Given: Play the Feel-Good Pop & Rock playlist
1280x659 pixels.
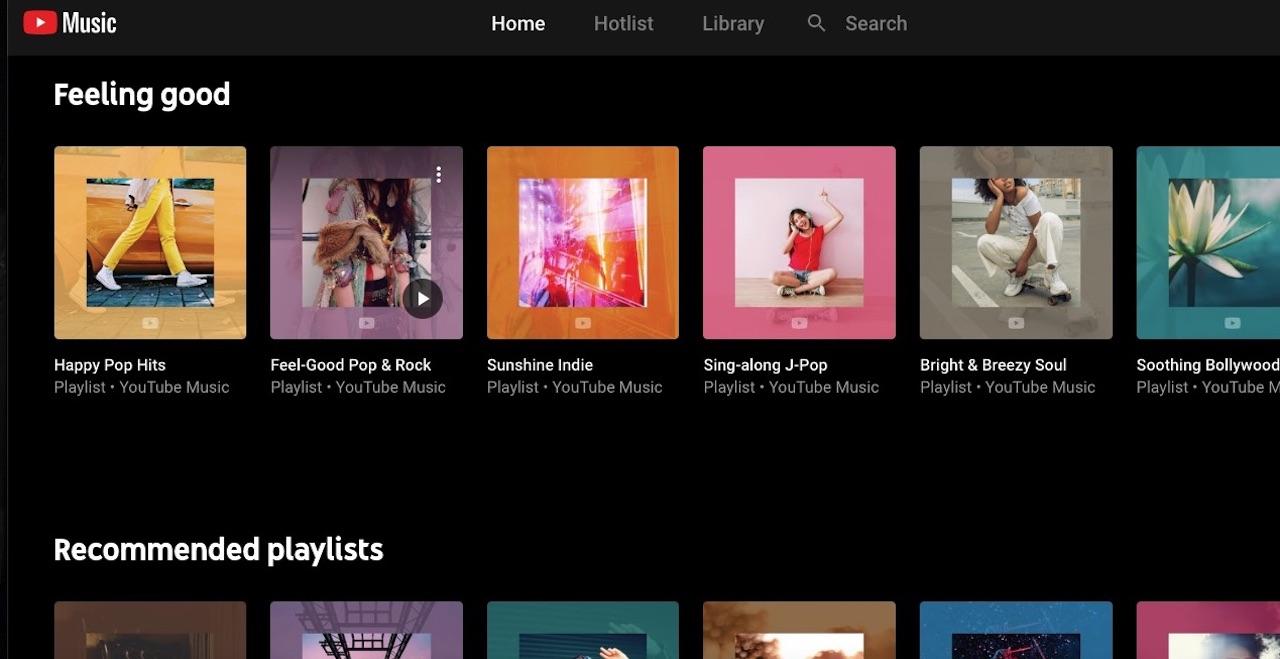Looking at the screenshot, I should [423, 298].
